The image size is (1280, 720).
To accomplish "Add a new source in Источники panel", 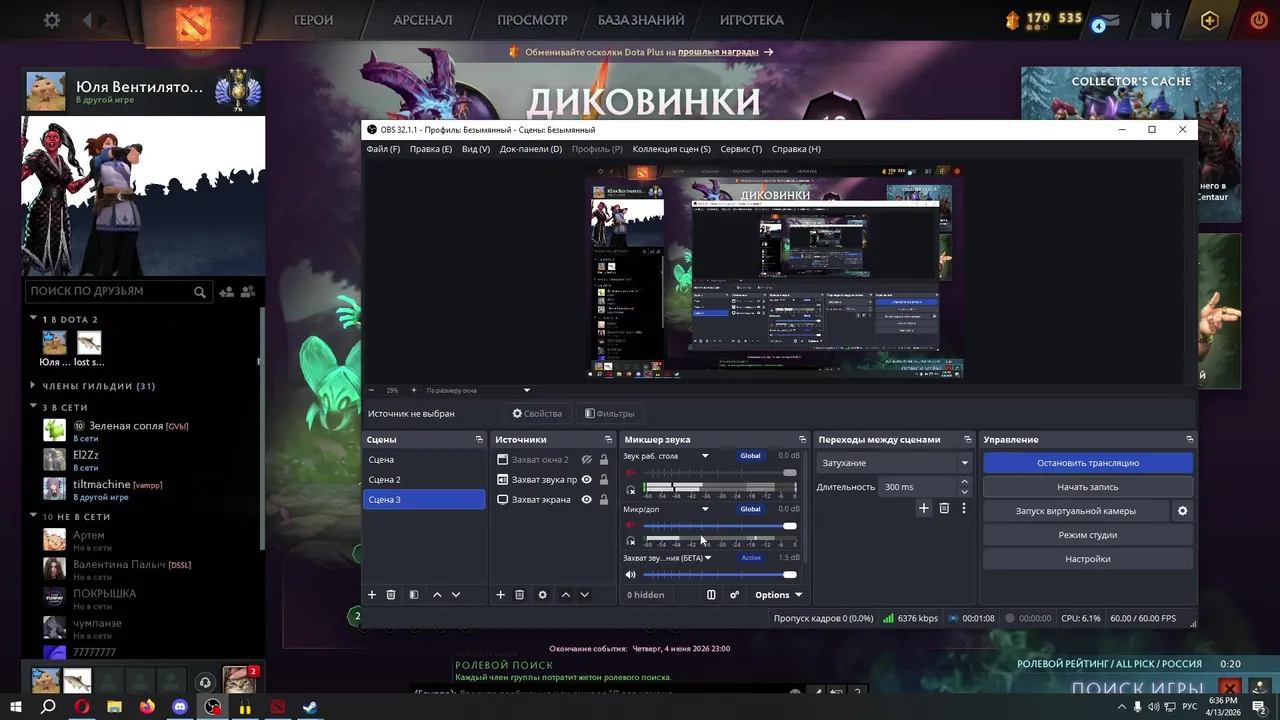I will [x=501, y=595].
